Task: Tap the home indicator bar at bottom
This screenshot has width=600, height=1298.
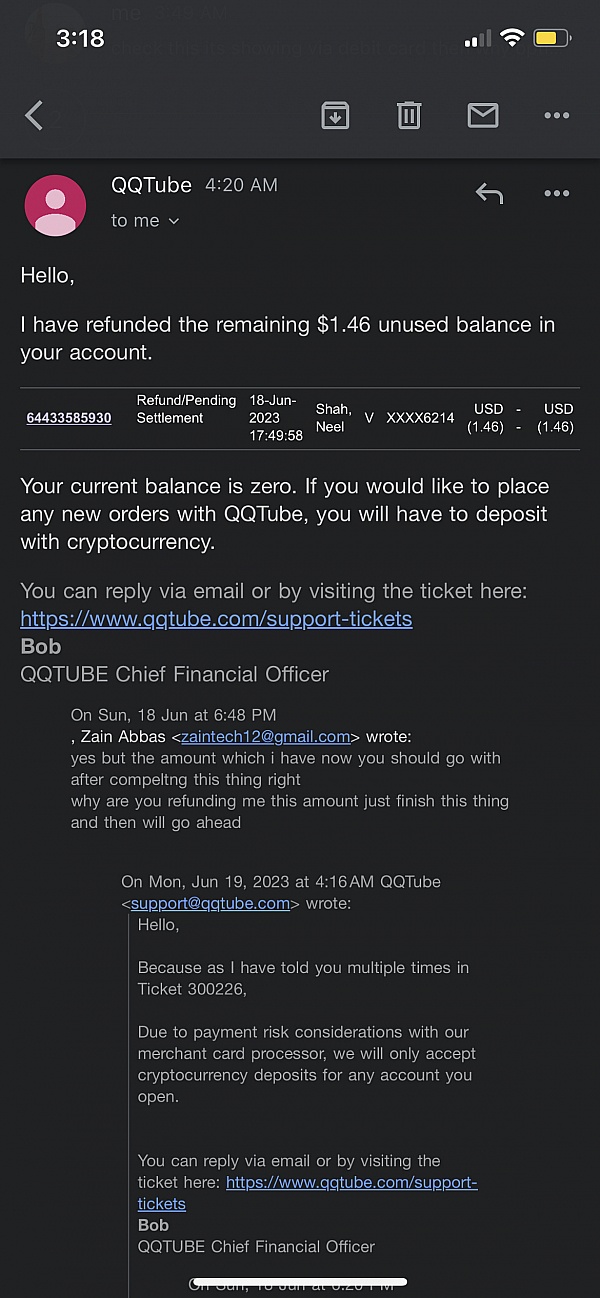Action: coord(300,1282)
